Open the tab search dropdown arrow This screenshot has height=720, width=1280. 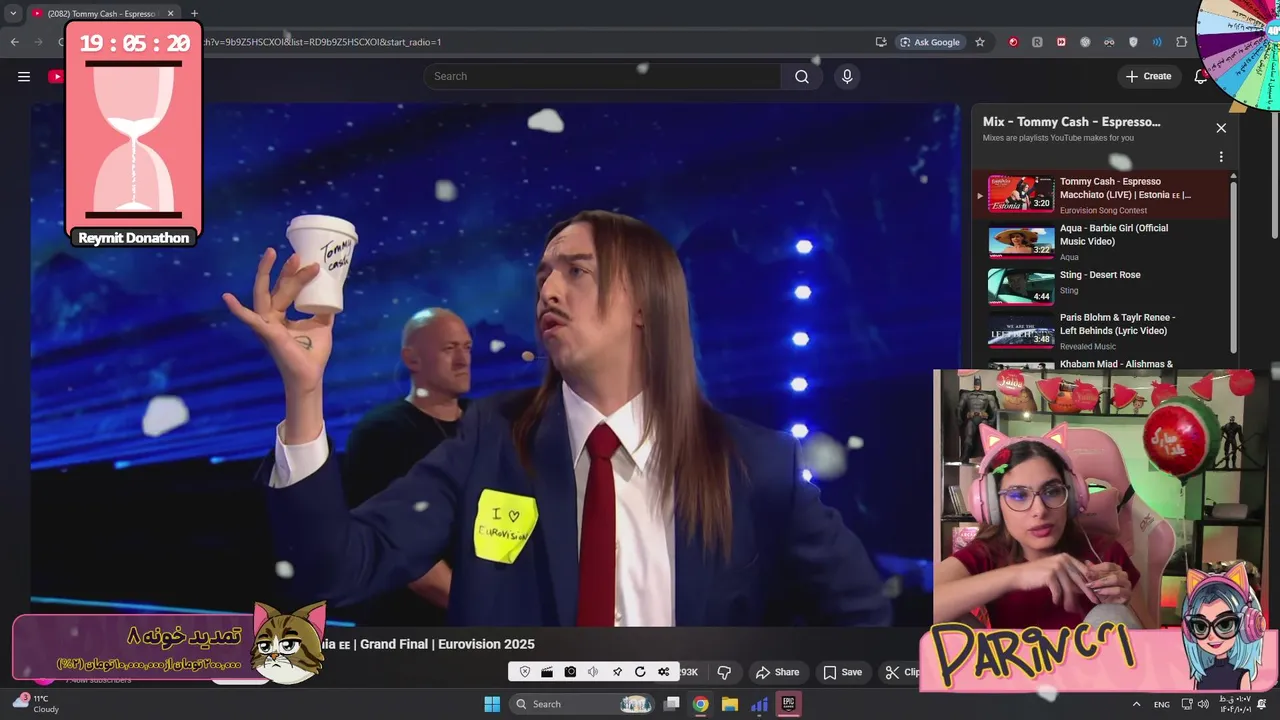13,14
